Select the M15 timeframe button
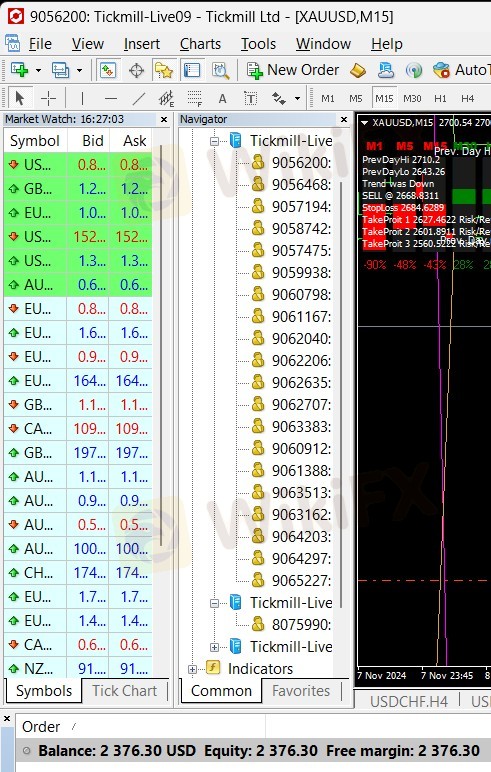Screen dimensions: 491x772 (384, 98)
